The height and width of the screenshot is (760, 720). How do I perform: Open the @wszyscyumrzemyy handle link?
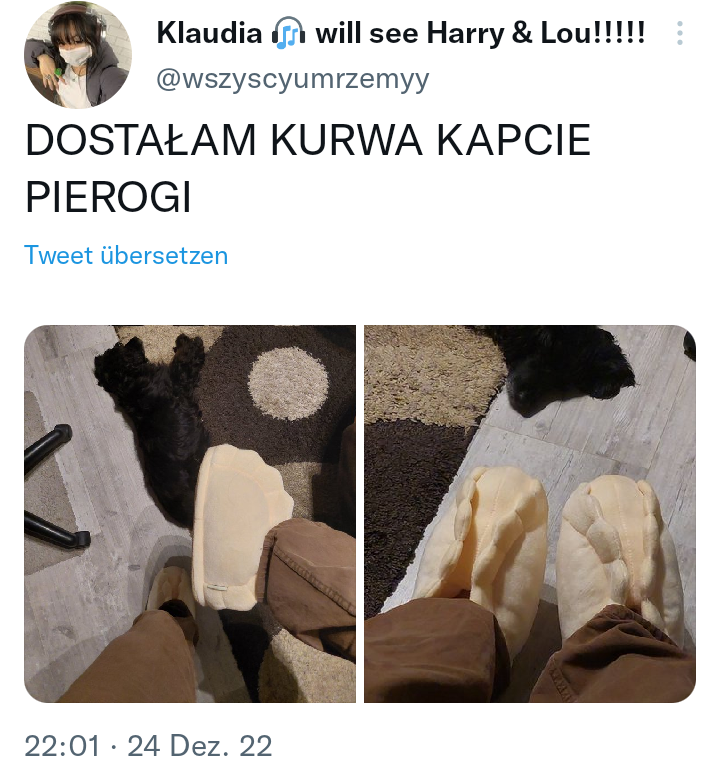293,79
